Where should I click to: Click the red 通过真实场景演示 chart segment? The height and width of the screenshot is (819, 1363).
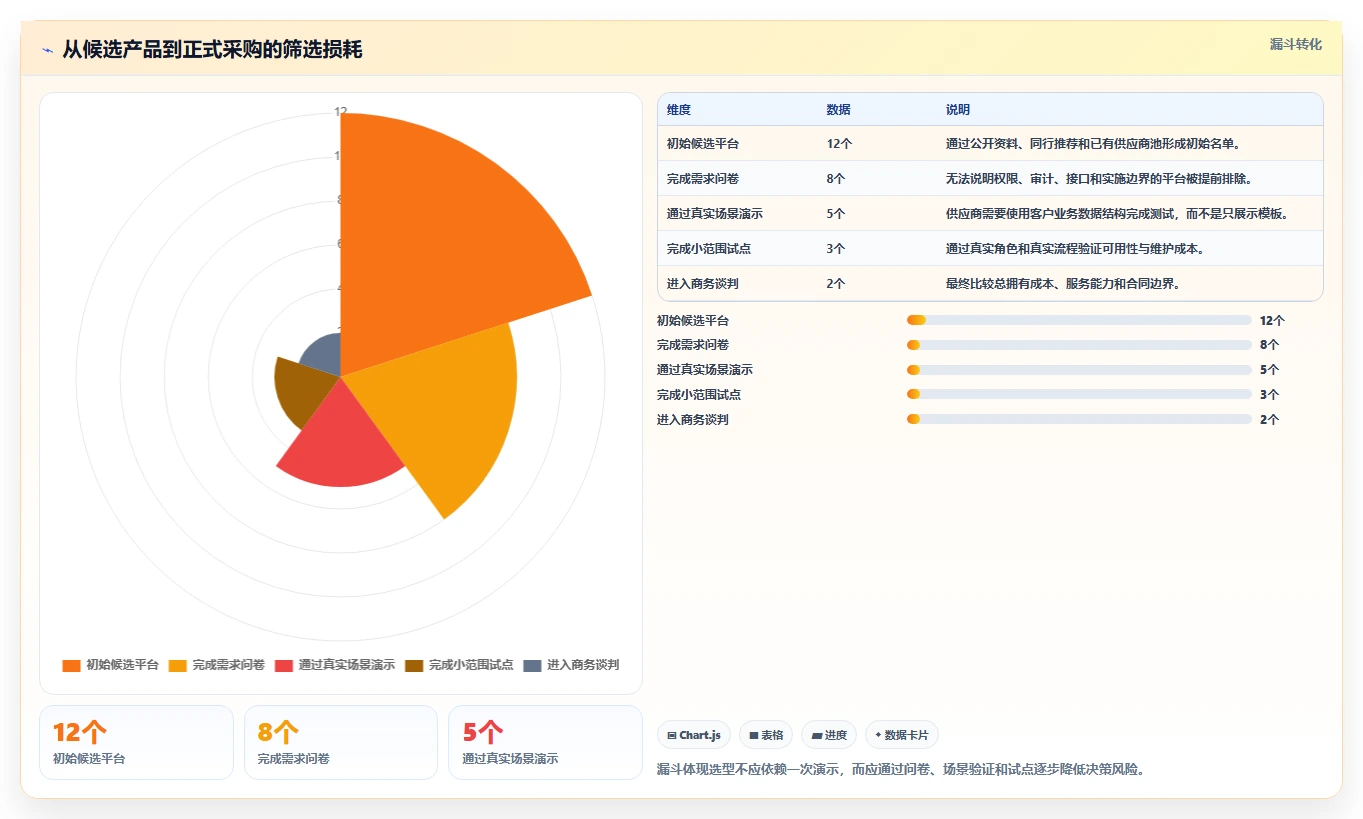point(342,437)
